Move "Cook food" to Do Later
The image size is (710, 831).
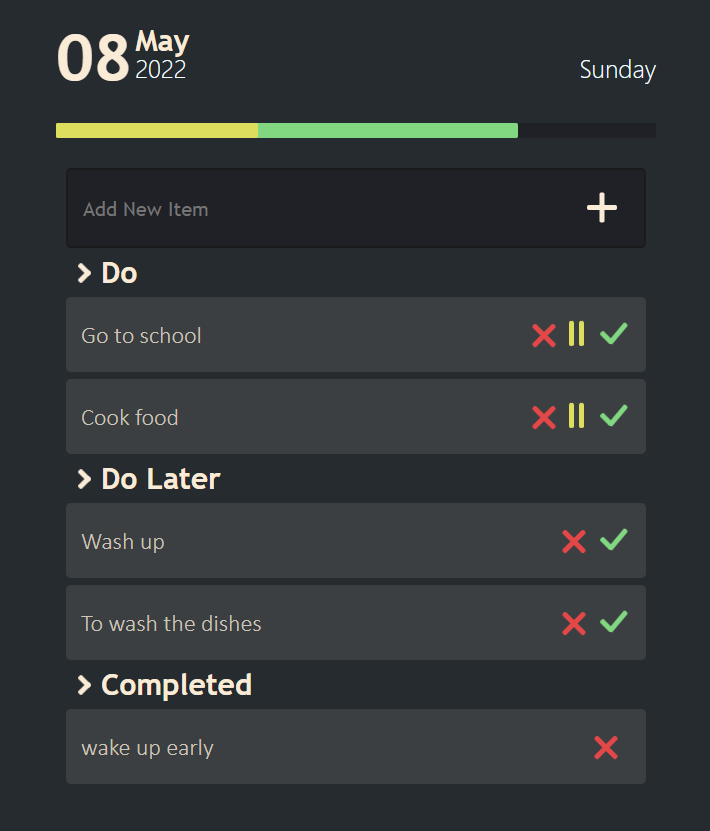click(x=578, y=416)
